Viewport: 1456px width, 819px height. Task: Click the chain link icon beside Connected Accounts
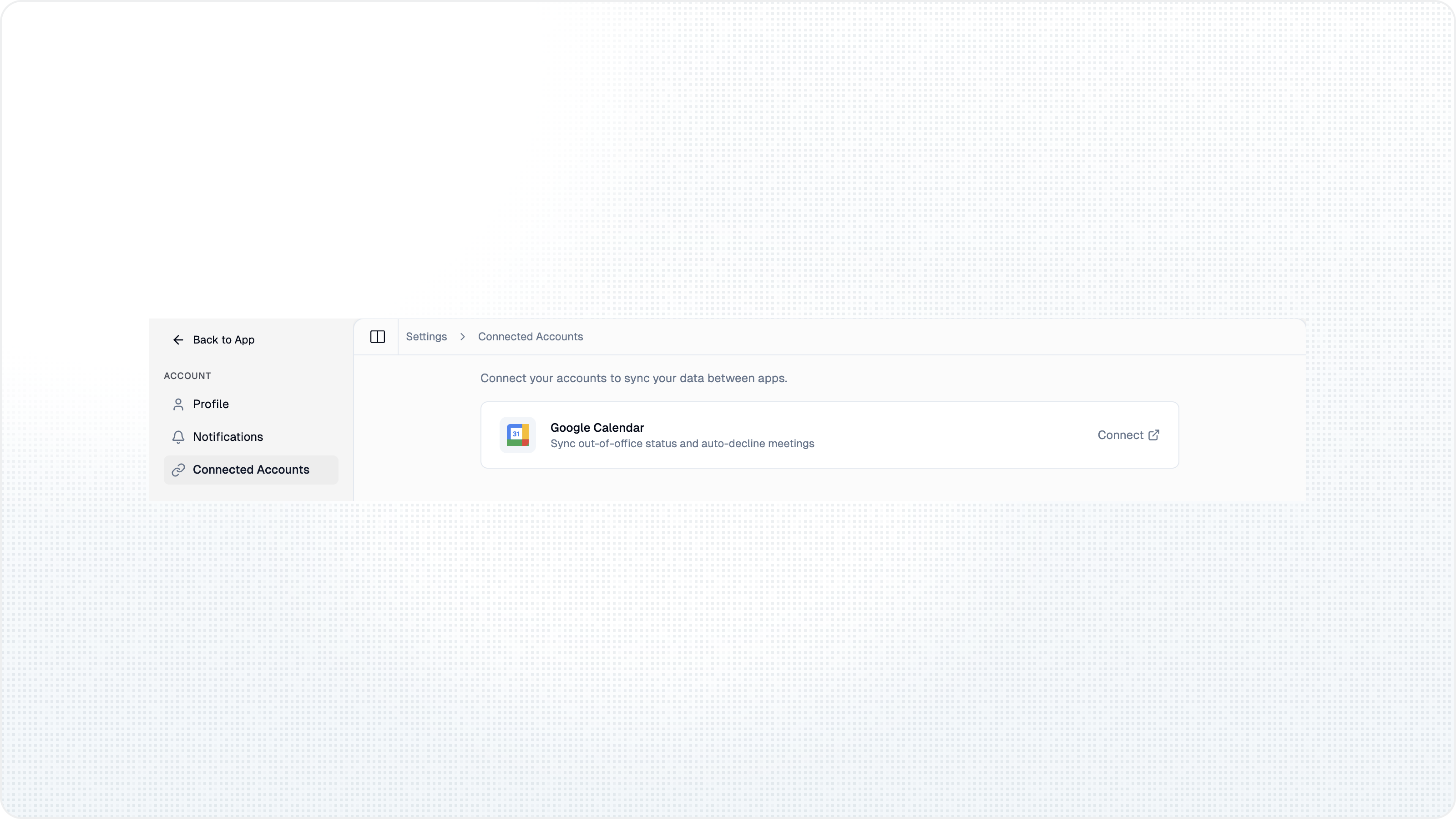click(x=178, y=470)
